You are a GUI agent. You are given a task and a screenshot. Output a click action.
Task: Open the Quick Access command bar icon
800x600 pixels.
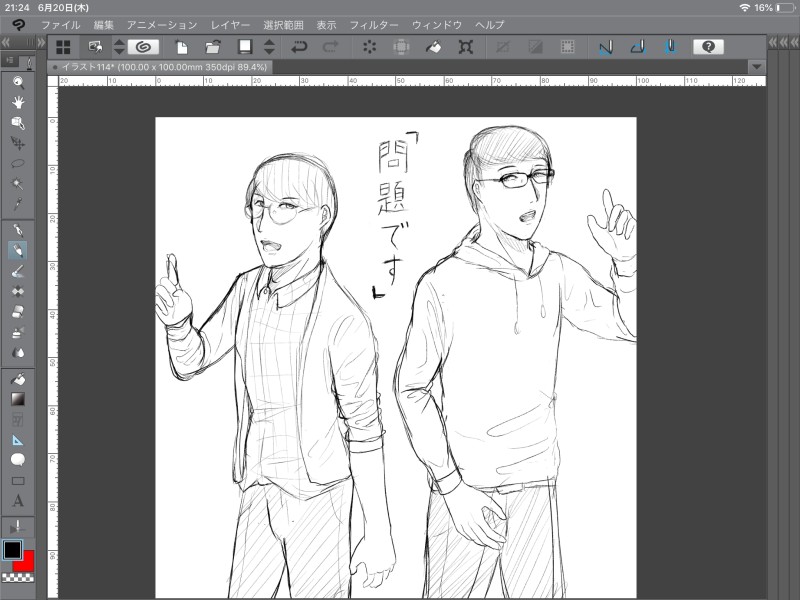click(95, 47)
